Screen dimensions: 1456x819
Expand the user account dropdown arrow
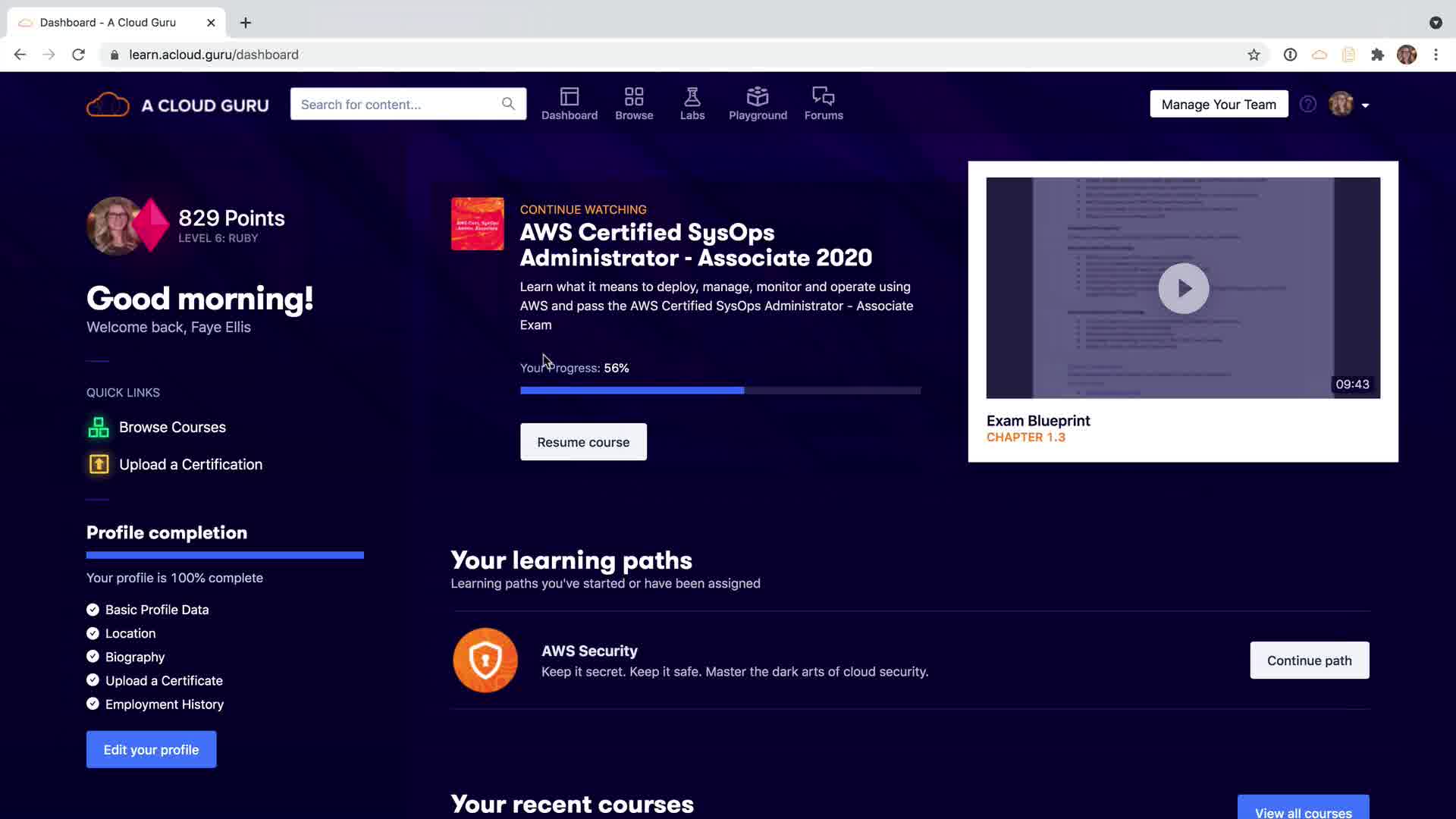click(1365, 105)
